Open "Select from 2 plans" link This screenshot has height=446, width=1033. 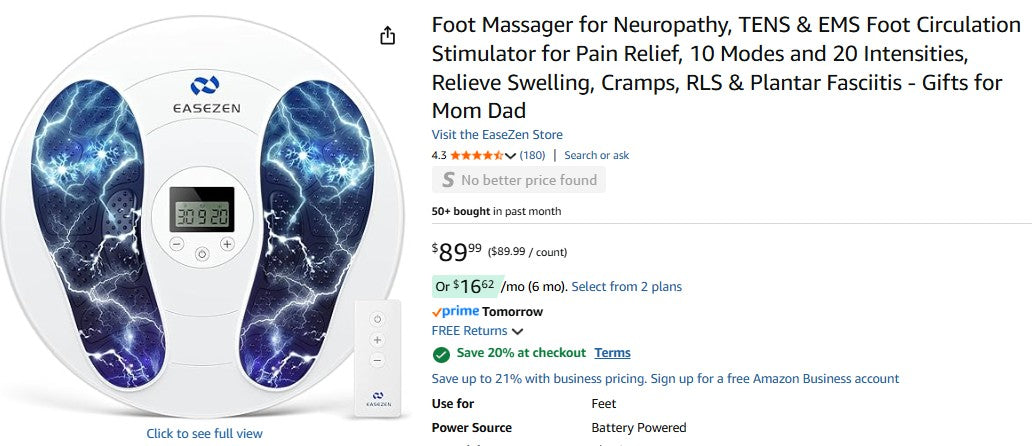[626, 287]
